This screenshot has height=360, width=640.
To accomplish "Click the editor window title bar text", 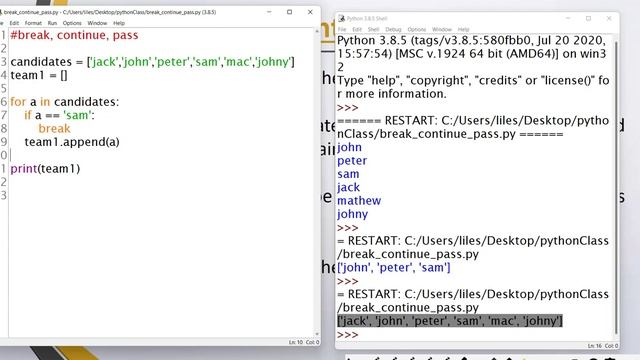I will (x=110, y=12).
